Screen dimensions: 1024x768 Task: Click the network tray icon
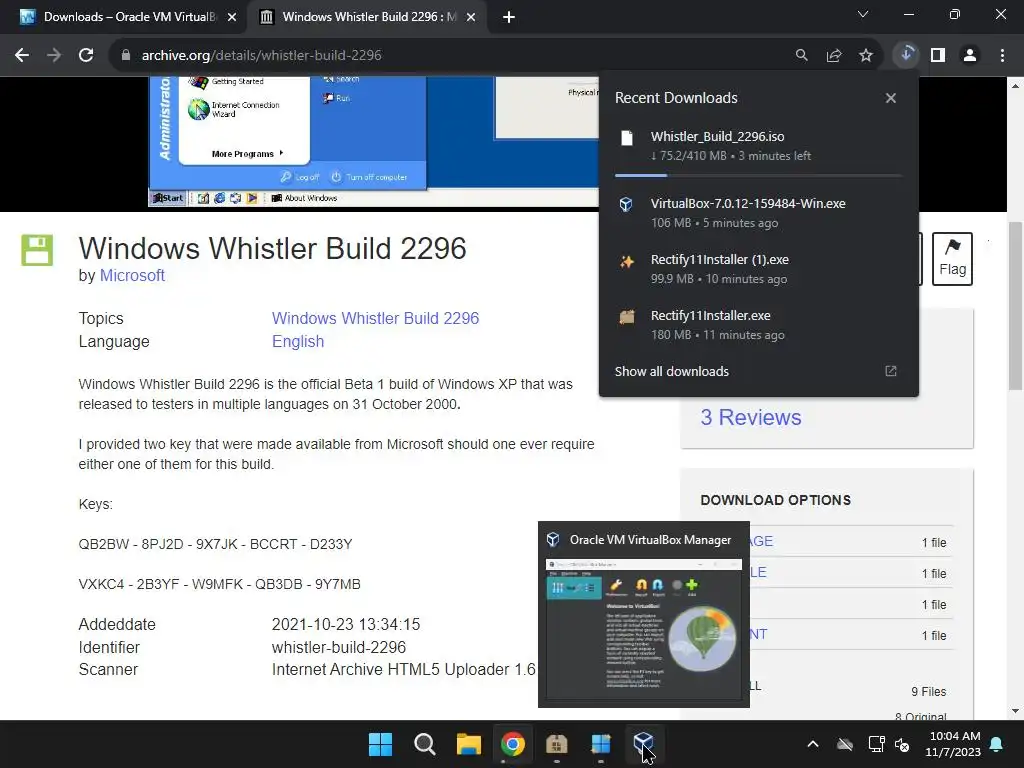876,744
